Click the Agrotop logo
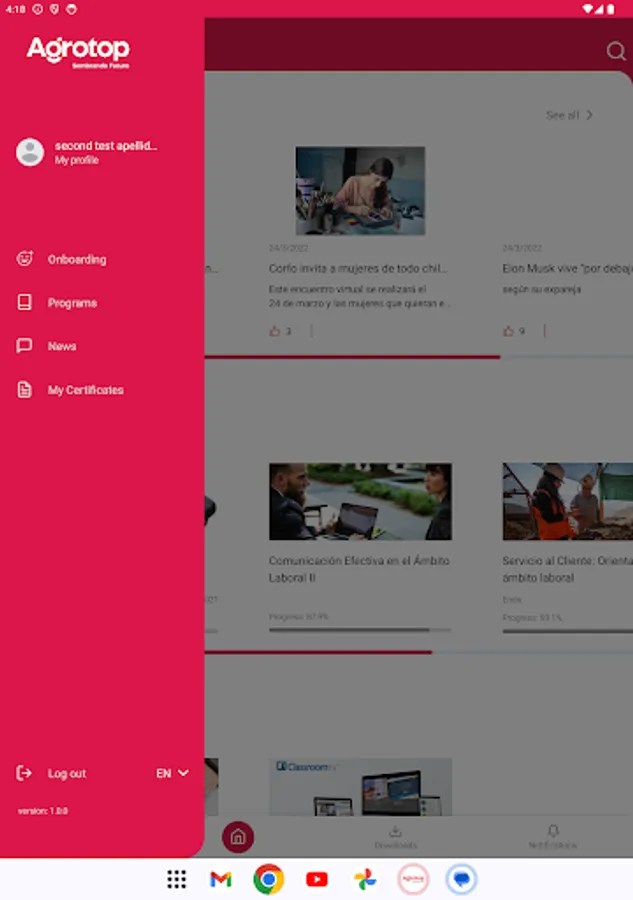The height and width of the screenshot is (900, 633). point(78,52)
